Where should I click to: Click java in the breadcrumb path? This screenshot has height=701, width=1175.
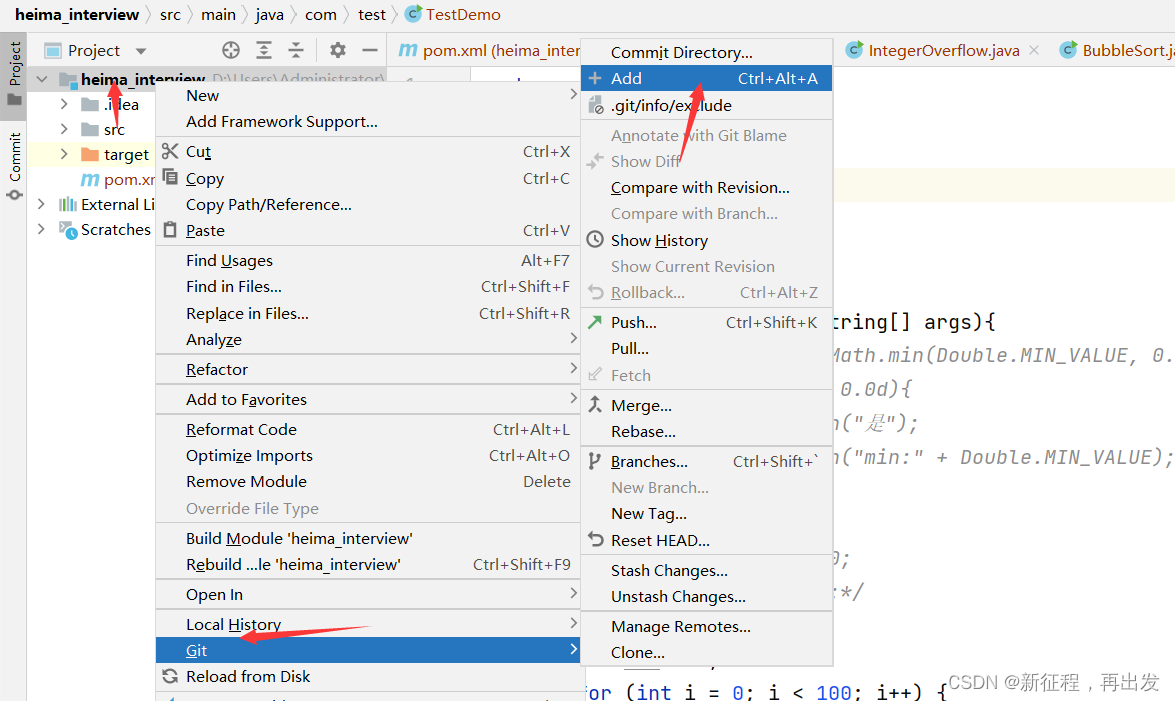point(269,14)
